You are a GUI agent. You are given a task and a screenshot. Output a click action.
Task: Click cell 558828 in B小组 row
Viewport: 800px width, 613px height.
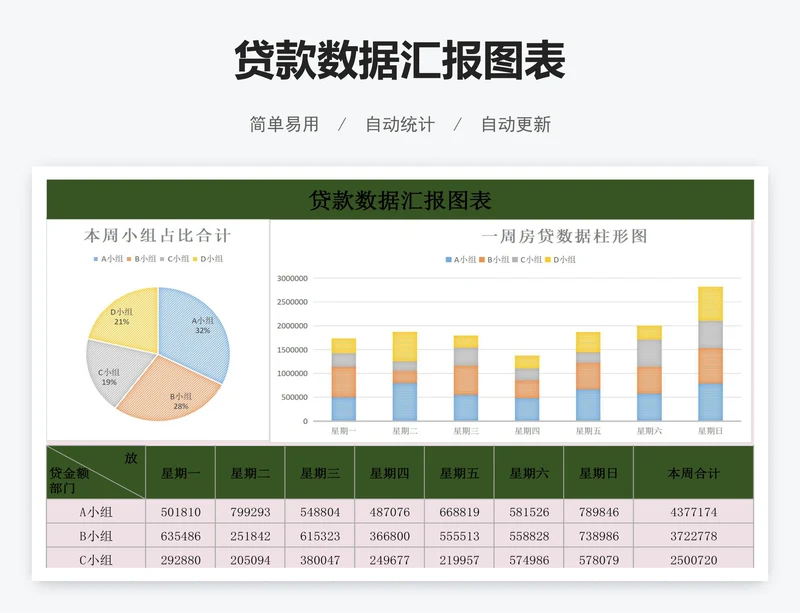(529, 536)
